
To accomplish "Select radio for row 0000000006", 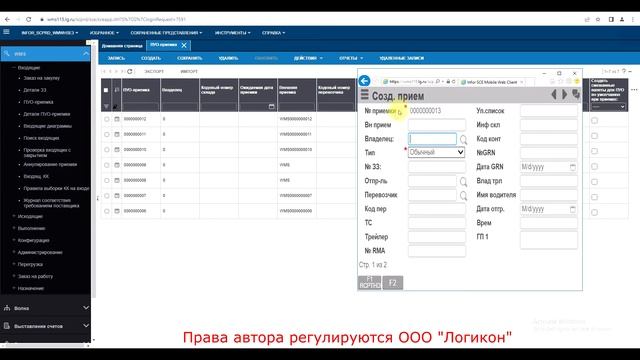I will tap(107, 211).
